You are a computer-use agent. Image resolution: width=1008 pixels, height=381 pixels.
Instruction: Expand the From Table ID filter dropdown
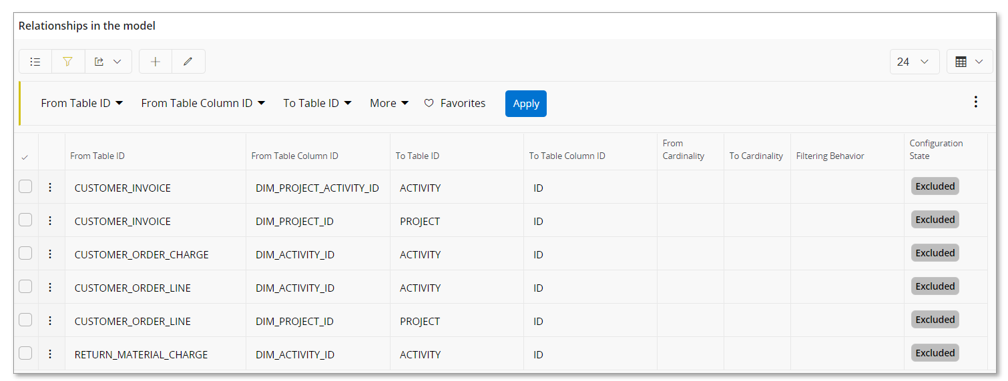click(x=82, y=103)
